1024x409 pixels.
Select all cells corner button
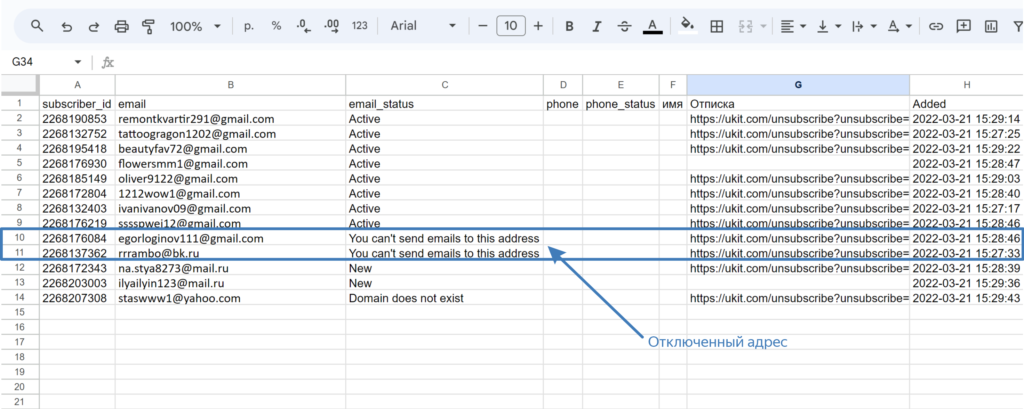20,84
